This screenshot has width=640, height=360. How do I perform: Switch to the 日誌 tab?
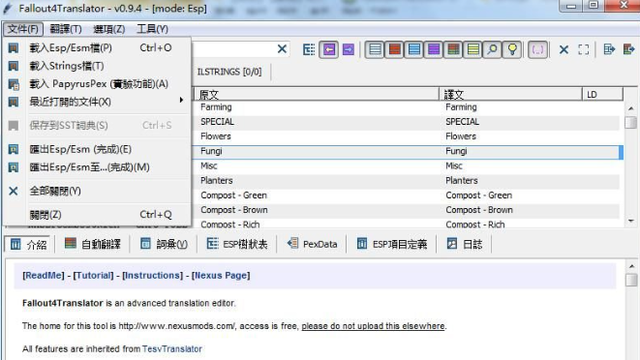pyautogui.click(x=464, y=244)
